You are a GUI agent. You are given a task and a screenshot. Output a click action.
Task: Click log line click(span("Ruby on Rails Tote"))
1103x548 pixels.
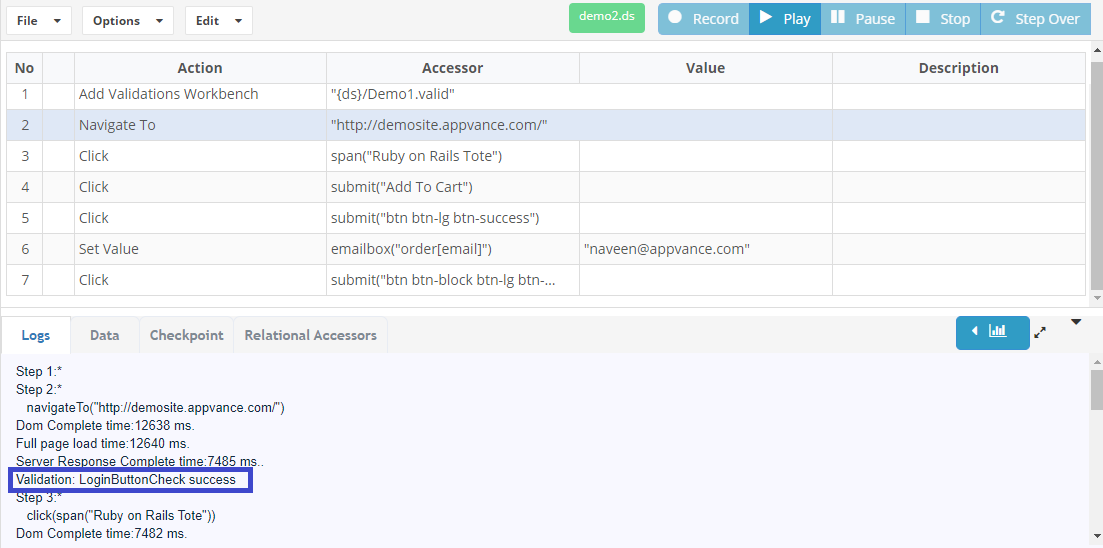(120, 516)
